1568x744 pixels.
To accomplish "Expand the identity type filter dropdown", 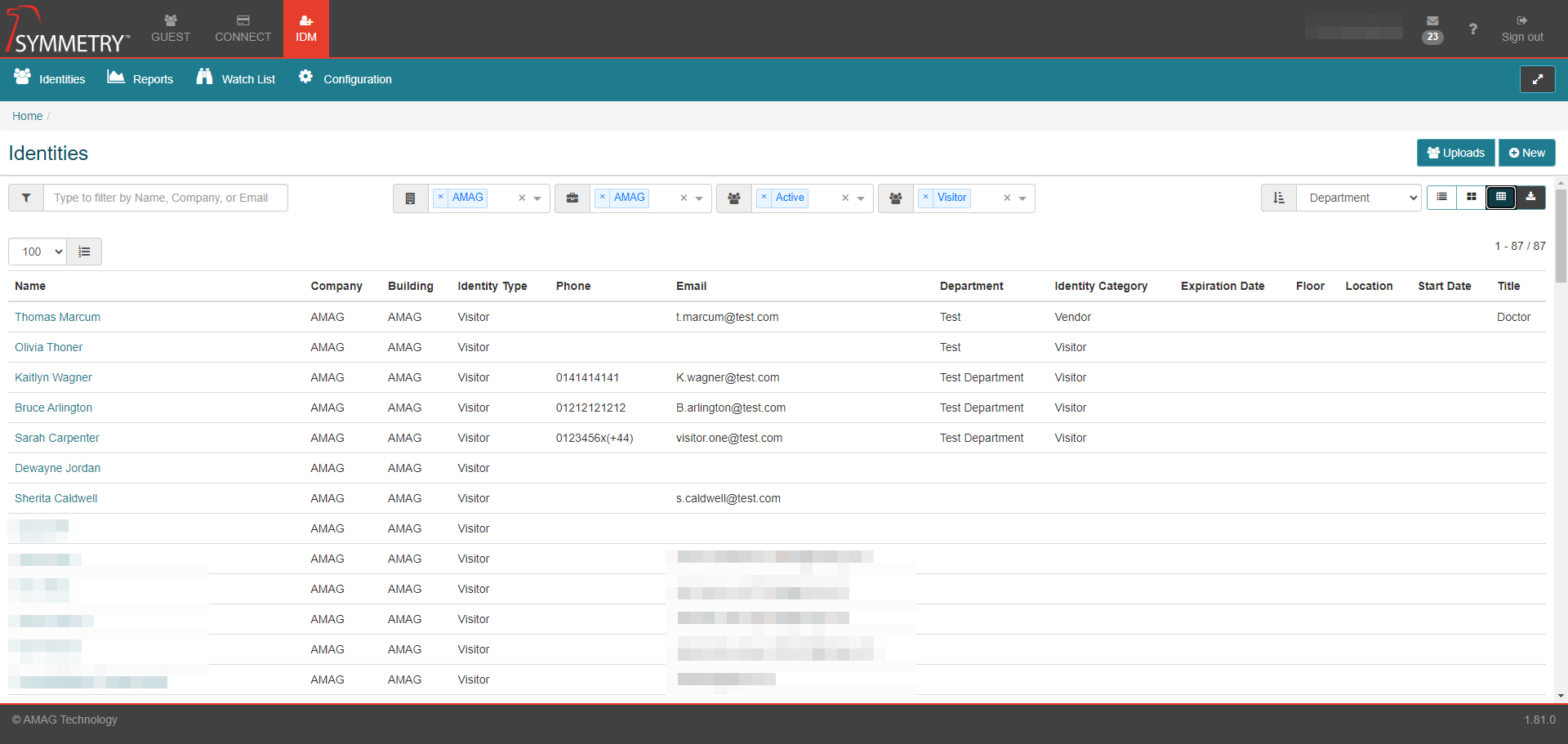I will [1022, 198].
